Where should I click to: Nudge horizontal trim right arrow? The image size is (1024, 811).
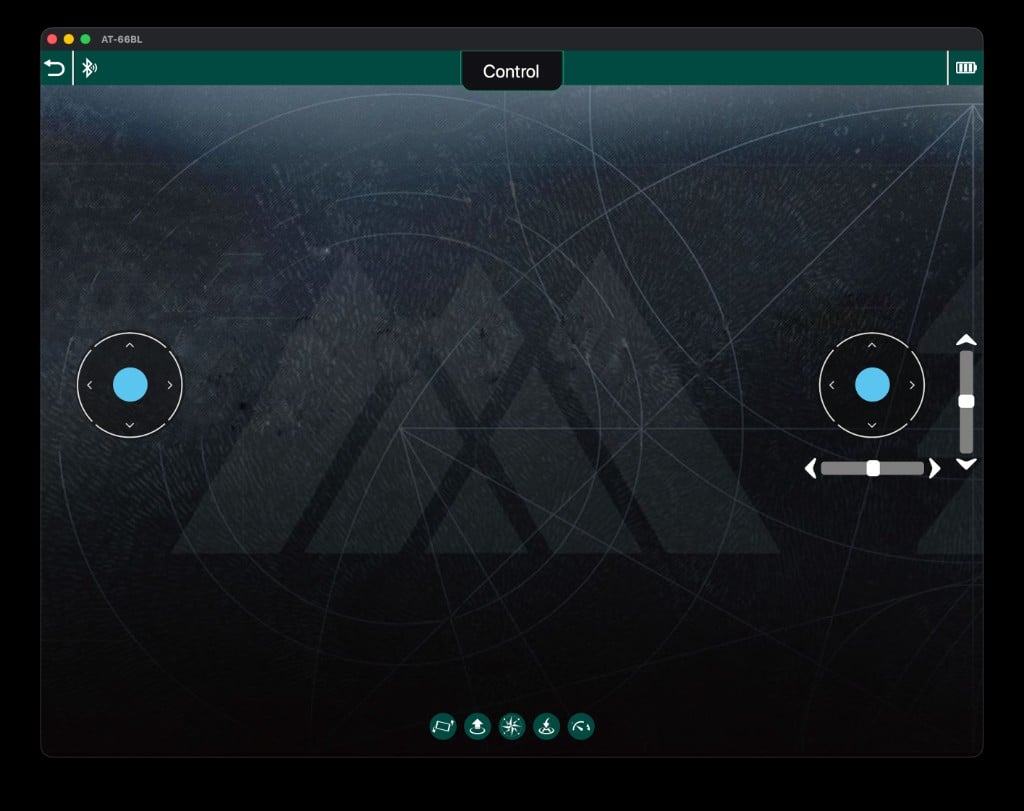(935, 468)
